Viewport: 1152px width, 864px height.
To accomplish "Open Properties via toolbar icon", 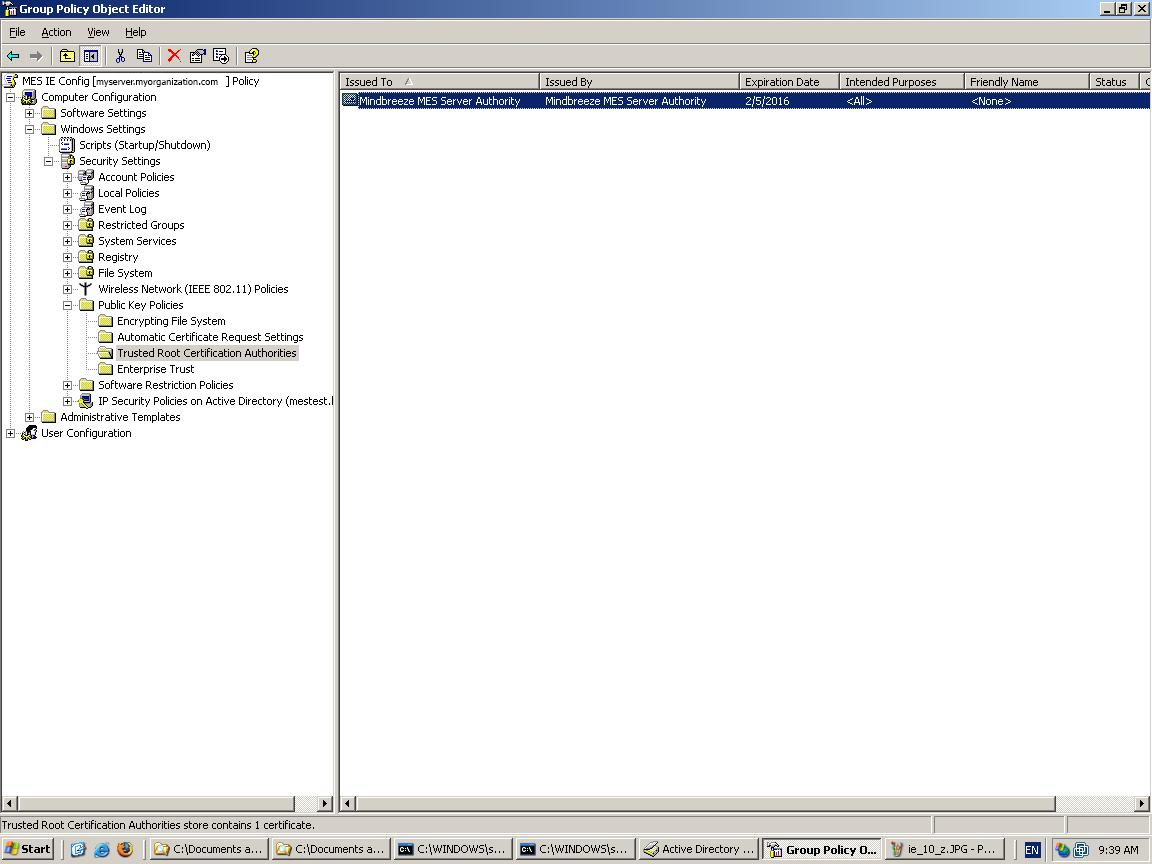I will [x=197, y=56].
